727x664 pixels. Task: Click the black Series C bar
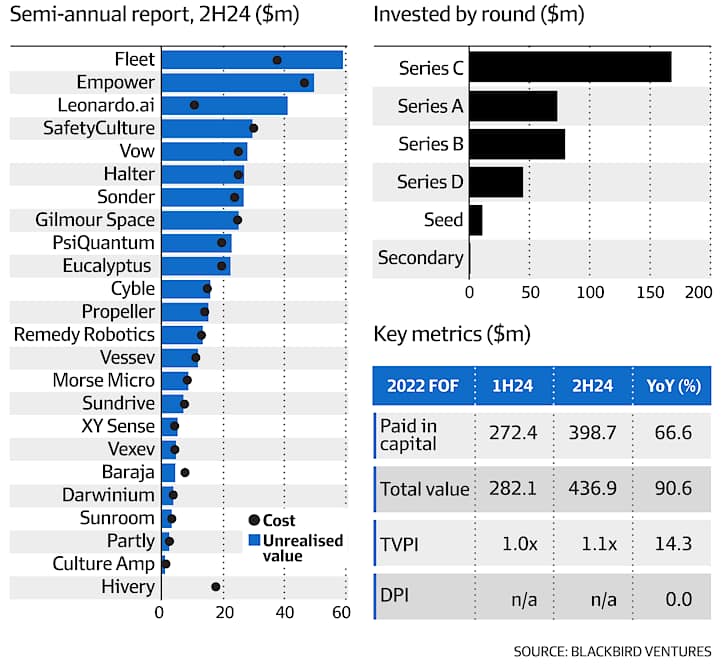570,67
